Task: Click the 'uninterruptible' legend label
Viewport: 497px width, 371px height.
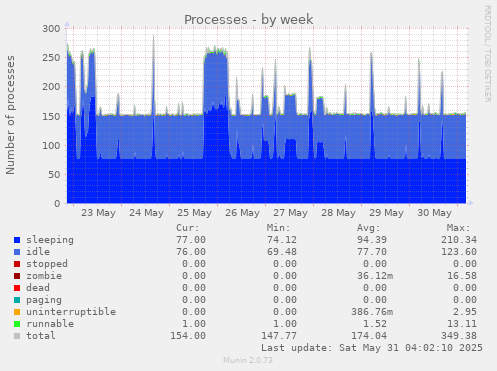Action: click(x=71, y=312)
